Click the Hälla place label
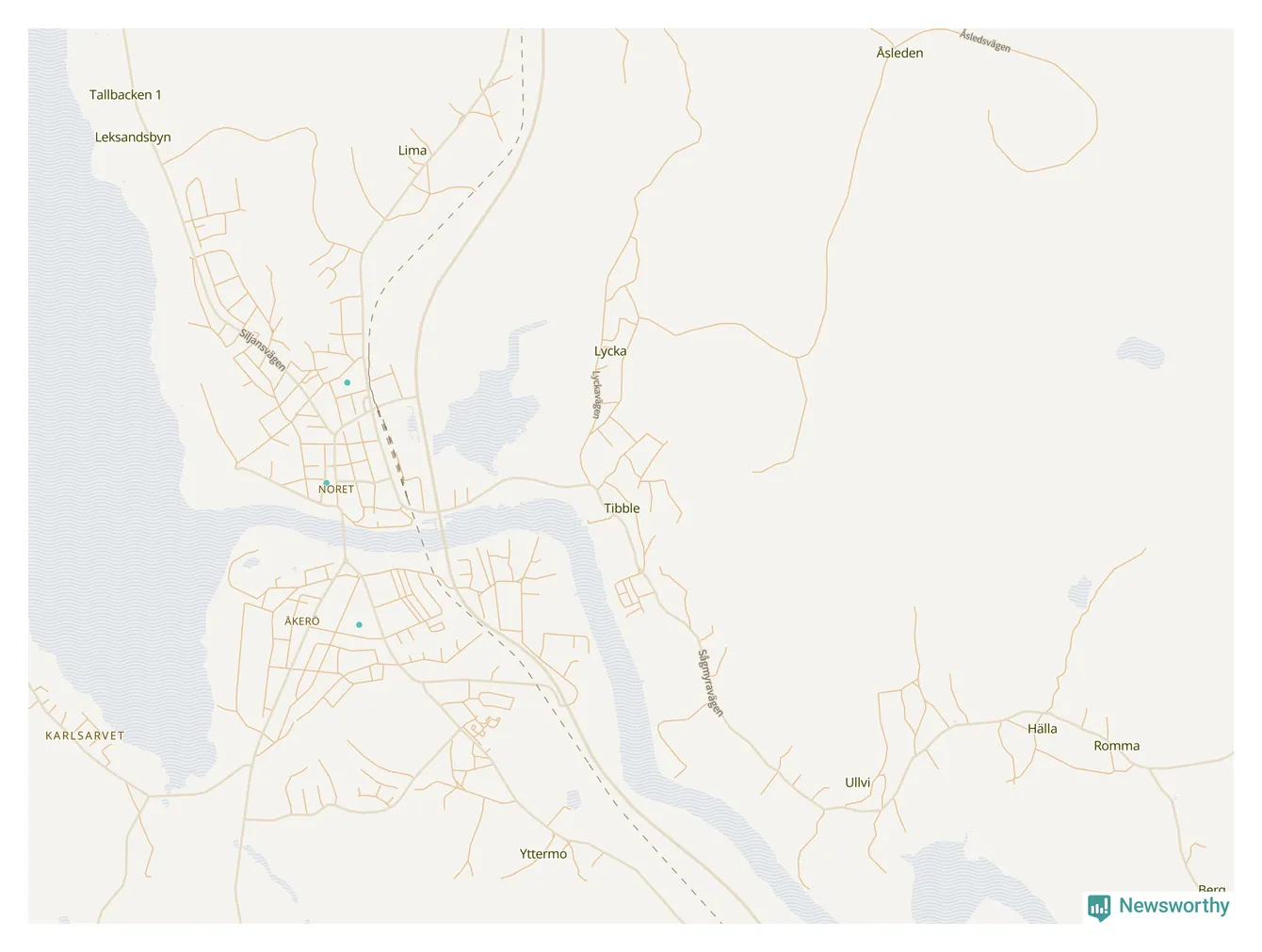 tap(1043, 728)
